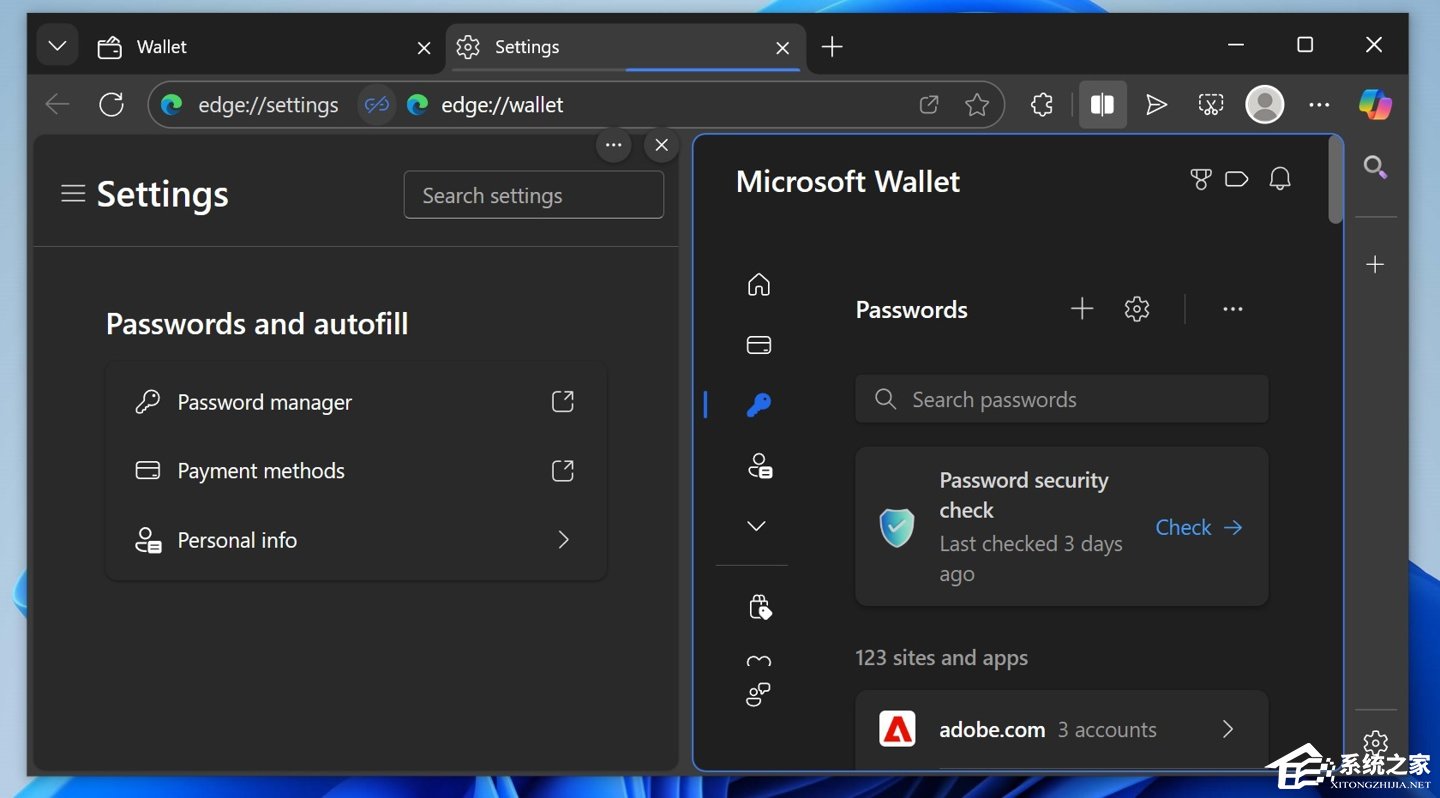
Task: Click the Password manager external link icon
Action: 563,402
